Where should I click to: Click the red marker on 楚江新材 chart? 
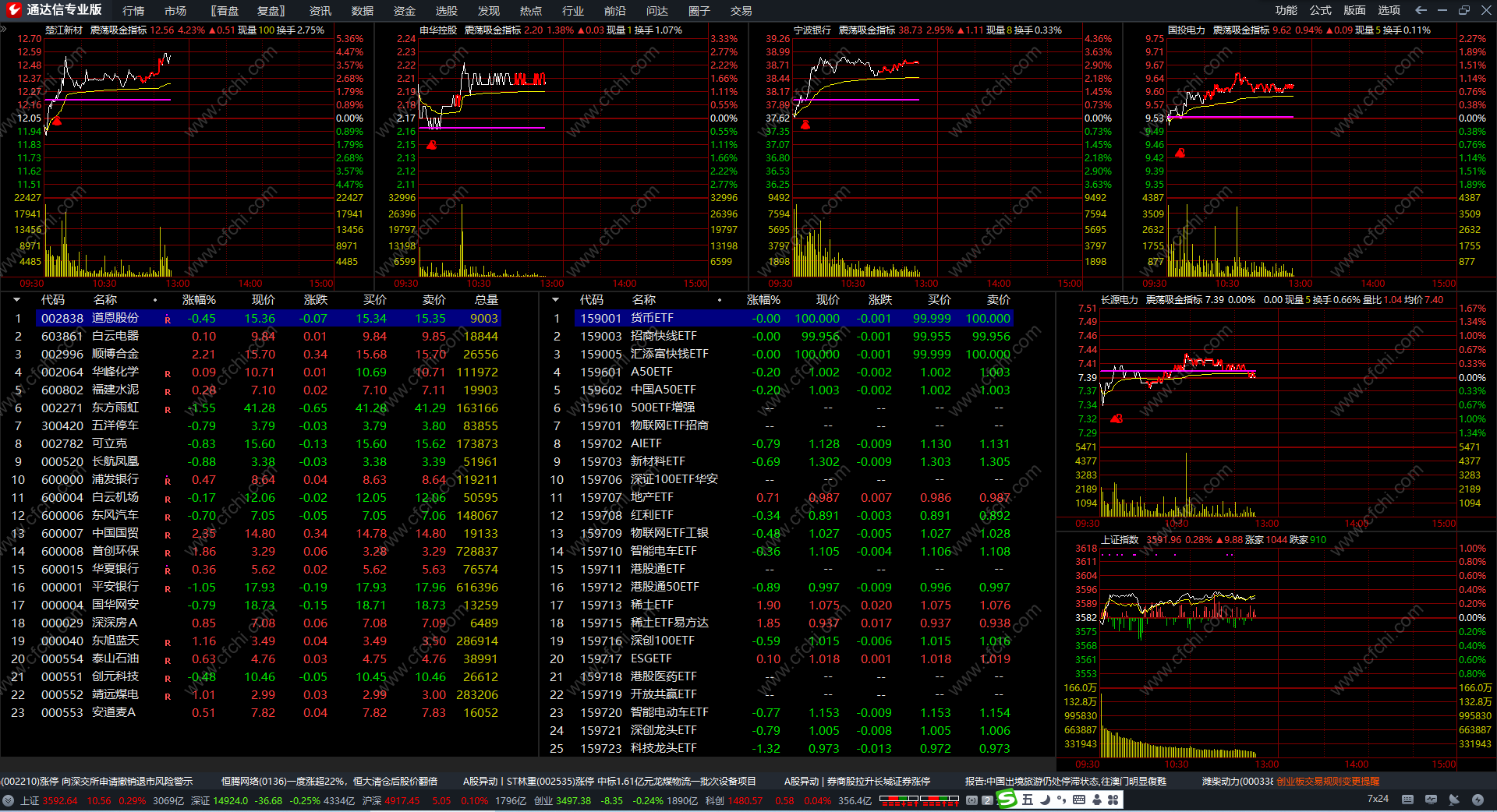[x=56, y=121]
